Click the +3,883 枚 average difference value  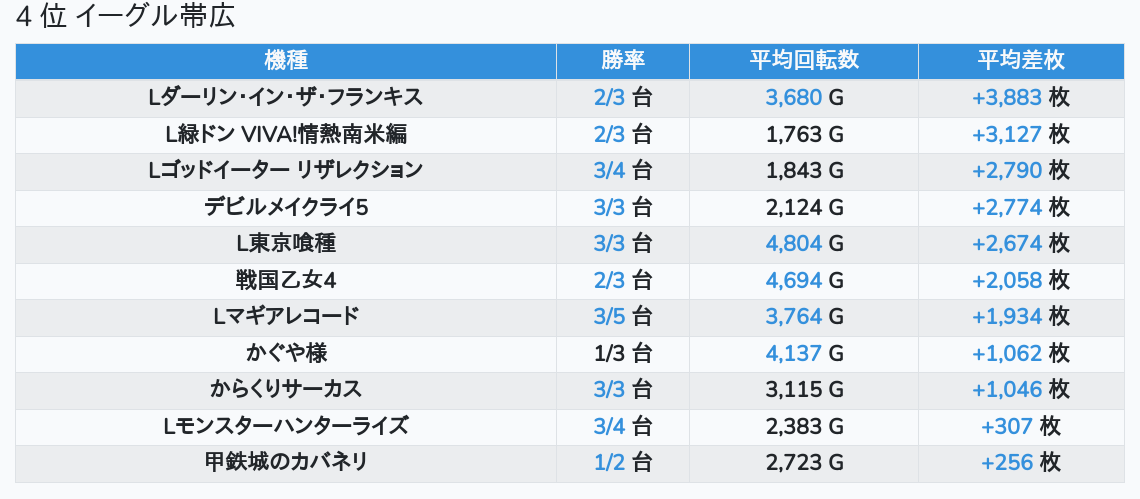point(1021,97)
